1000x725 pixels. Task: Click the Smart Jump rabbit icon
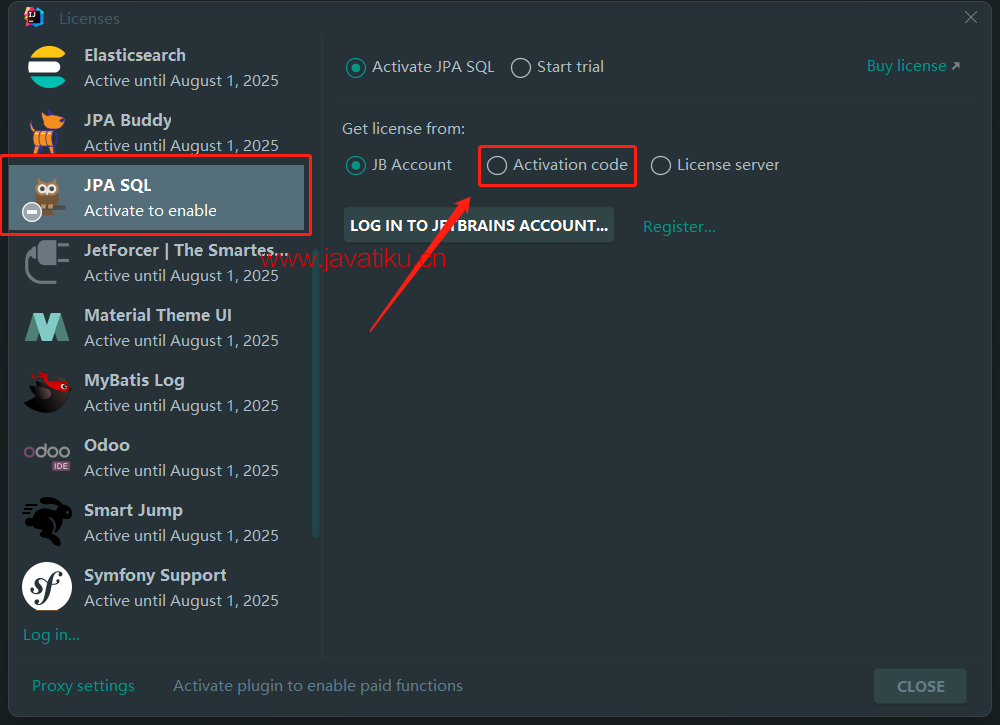(x=47, y=522)
